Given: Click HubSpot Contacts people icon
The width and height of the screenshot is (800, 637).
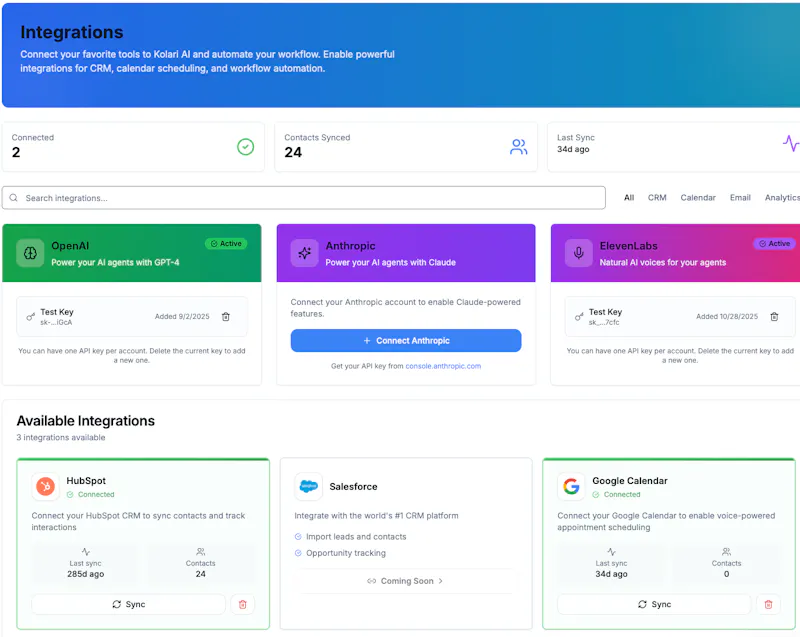Looking at the screenshot, I should (x=201, y=552).
